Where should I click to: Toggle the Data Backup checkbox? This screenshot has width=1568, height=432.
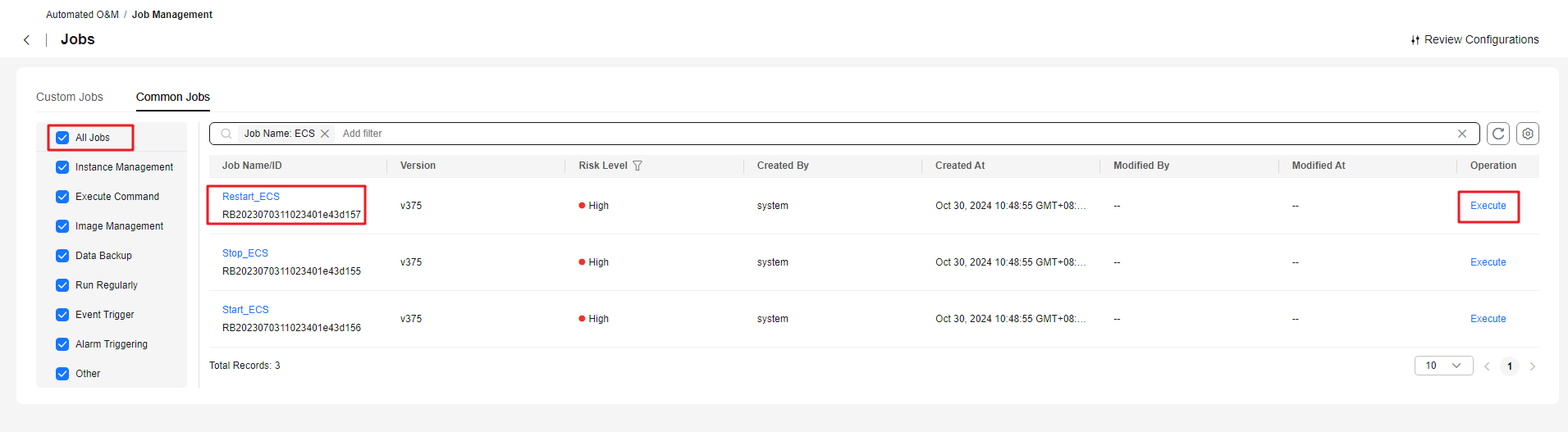click(62, 256)
